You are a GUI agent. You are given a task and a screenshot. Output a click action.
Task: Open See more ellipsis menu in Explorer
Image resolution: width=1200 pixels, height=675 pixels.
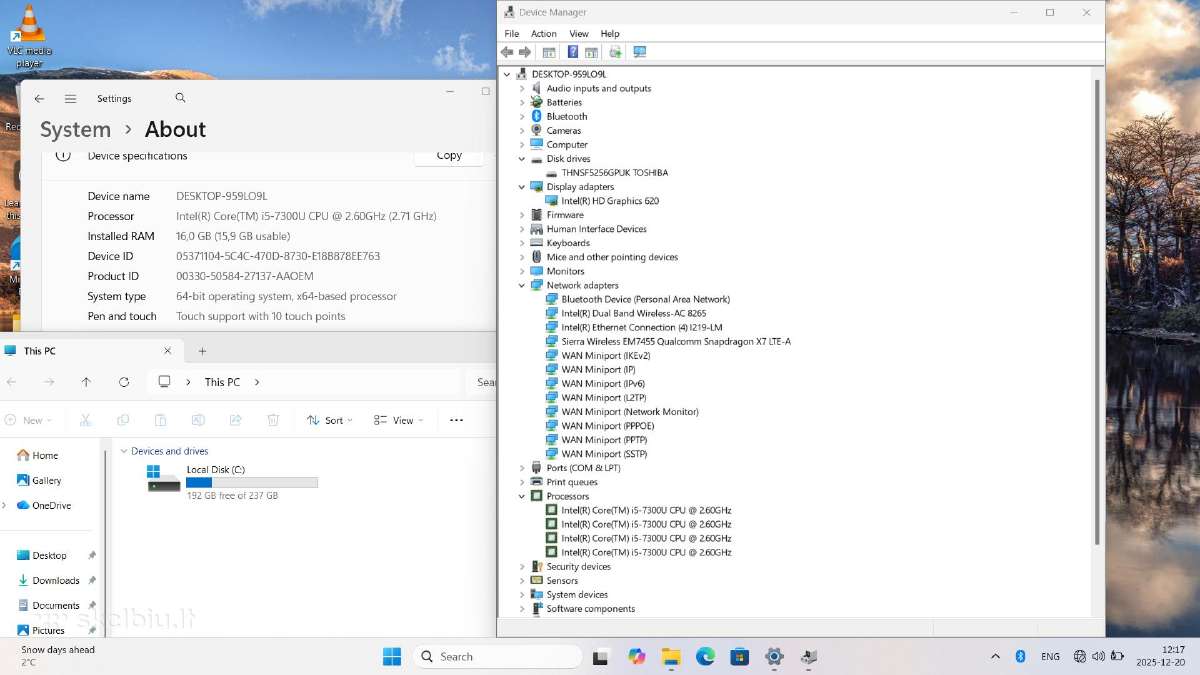point(456,421)
